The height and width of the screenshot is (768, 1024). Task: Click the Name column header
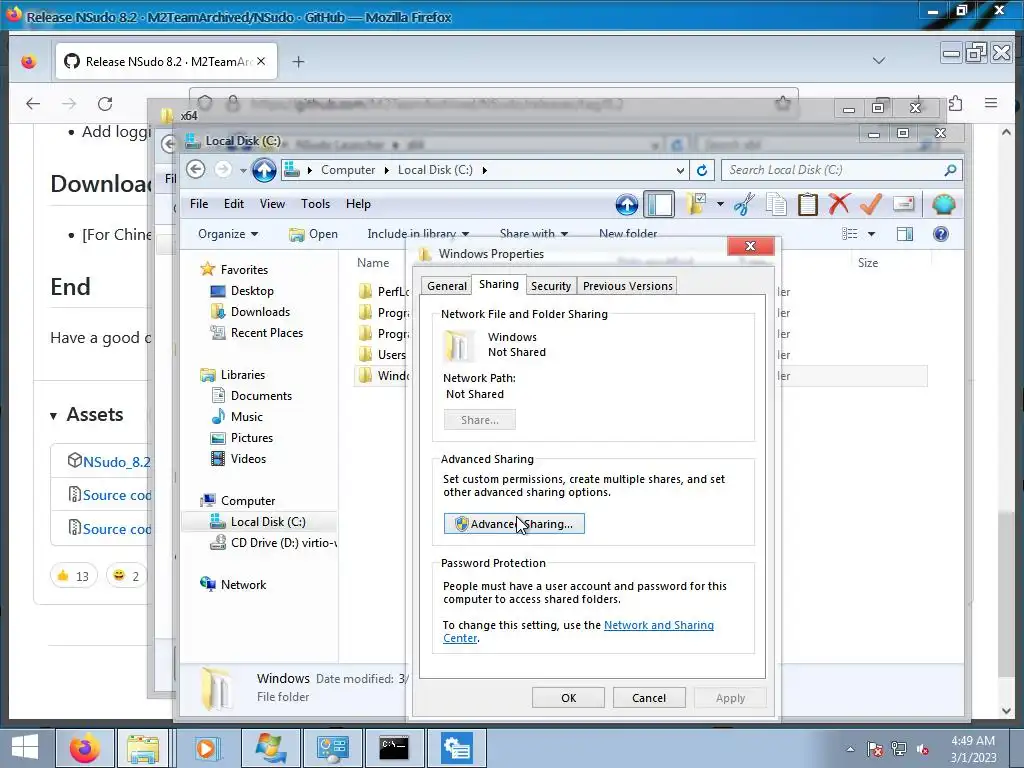point(373,263)
